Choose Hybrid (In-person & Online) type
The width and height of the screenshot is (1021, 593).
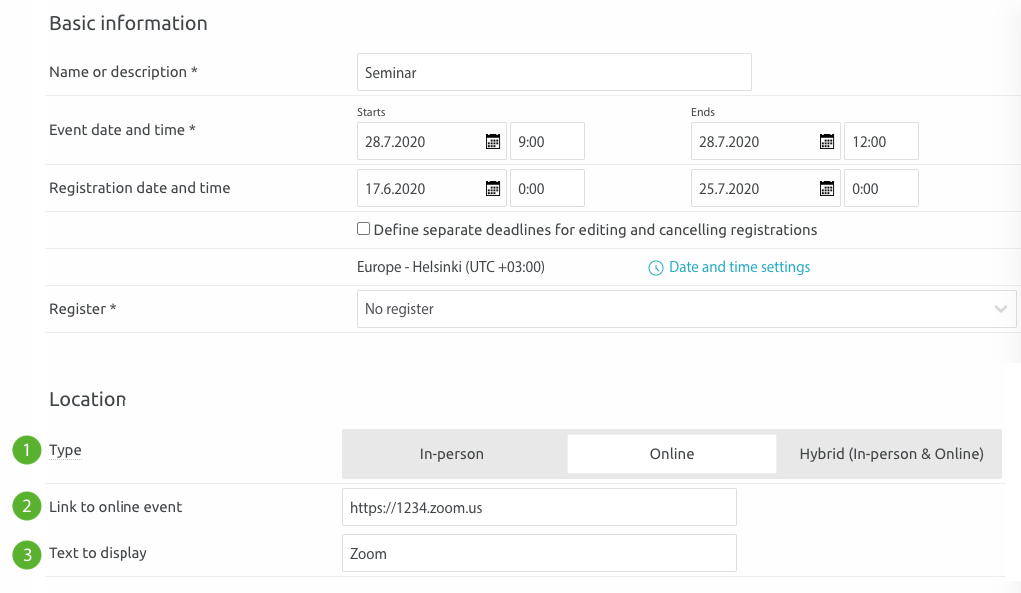pos(891,454)
